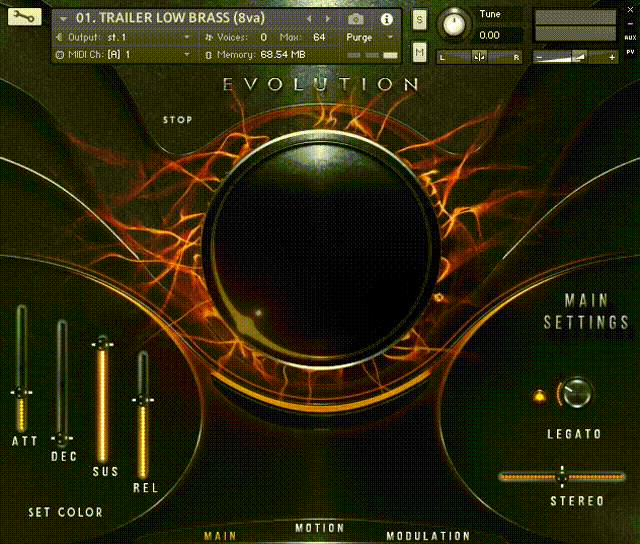This screenshot has height=544, width=640.
Task: Click SET COLOR button
Action: click(65, 512)
